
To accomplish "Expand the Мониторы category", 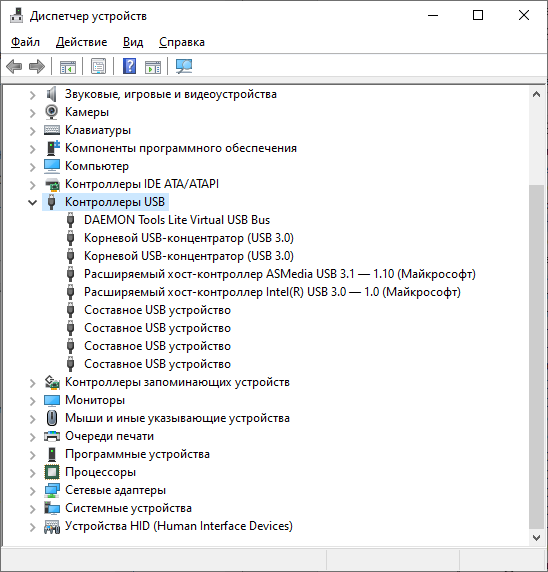I will coord(32,401).
